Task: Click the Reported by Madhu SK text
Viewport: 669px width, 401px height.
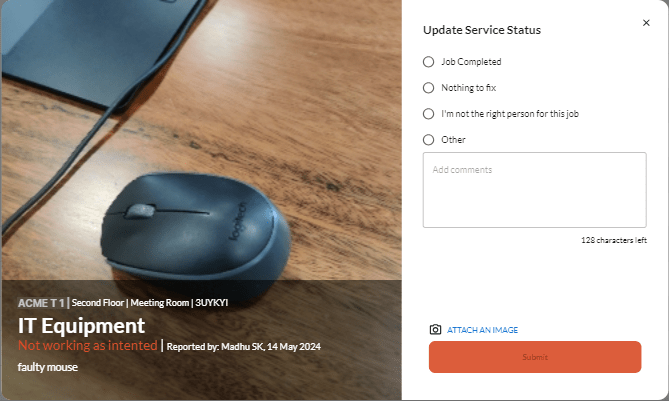Action: pos(243,347)
